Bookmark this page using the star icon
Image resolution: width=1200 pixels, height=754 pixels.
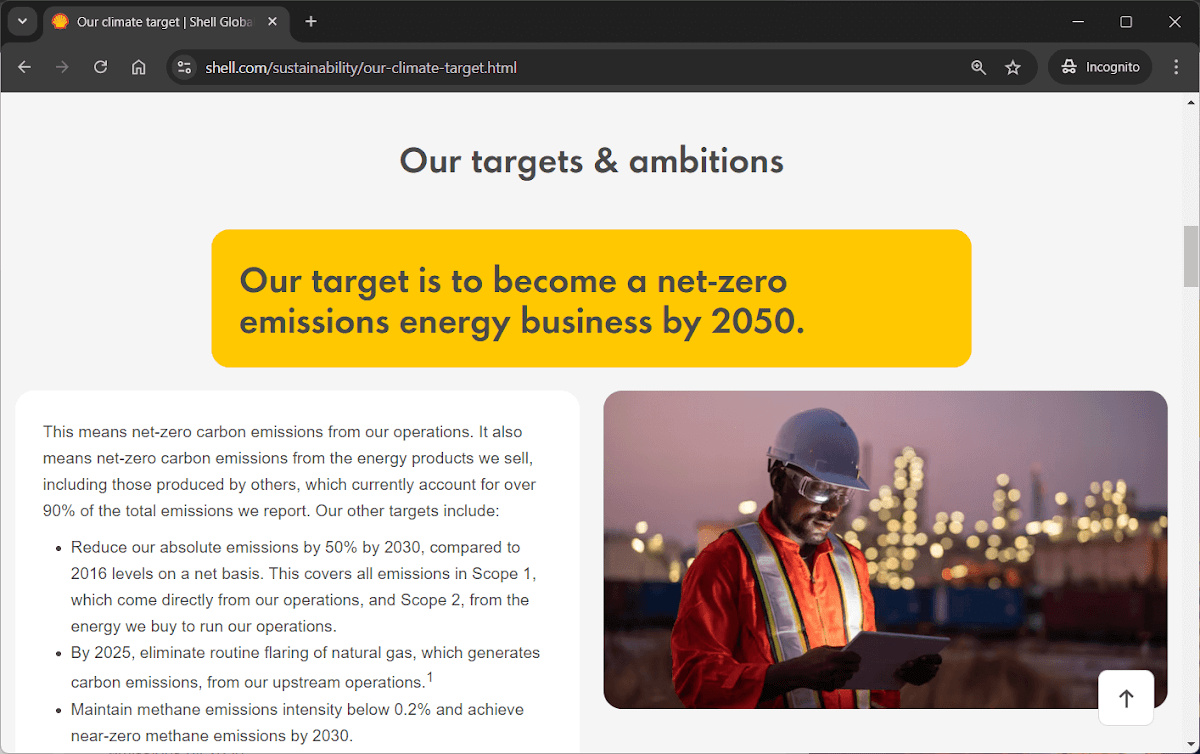1013,67
